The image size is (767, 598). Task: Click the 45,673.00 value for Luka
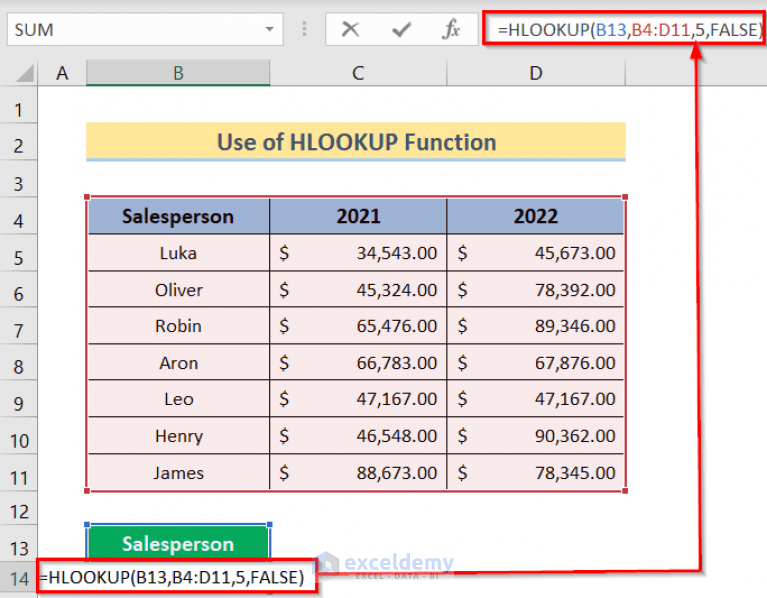tap(536, 253)
